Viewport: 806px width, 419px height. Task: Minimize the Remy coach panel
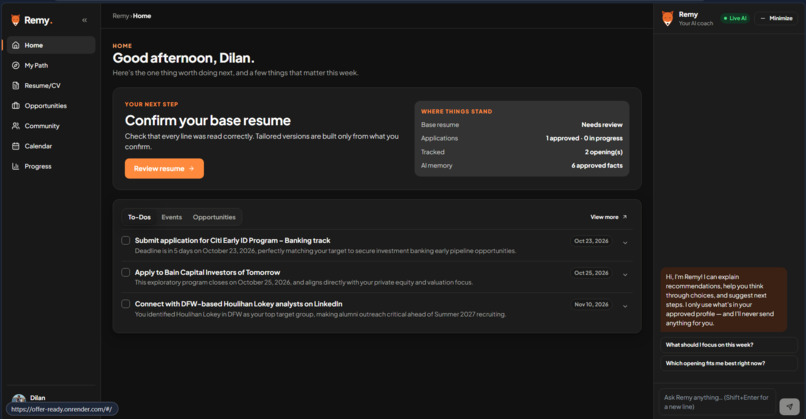(x=776, y=18)
